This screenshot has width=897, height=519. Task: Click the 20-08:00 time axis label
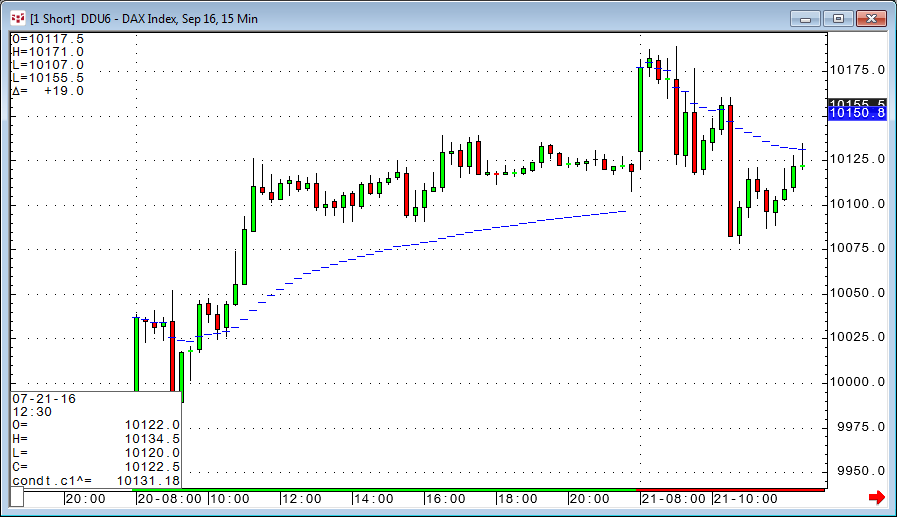click(170, 499)
